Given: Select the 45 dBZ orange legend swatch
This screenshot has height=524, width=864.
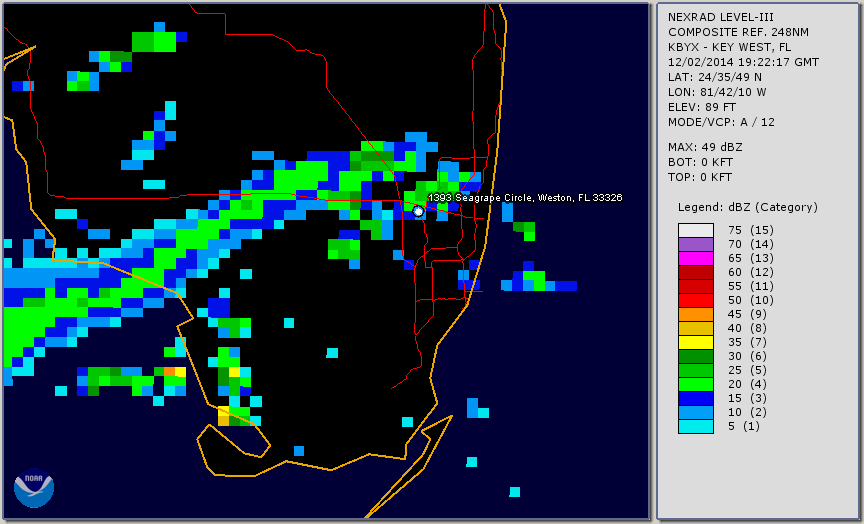Looking at the screenshot, I should (695, 315).
